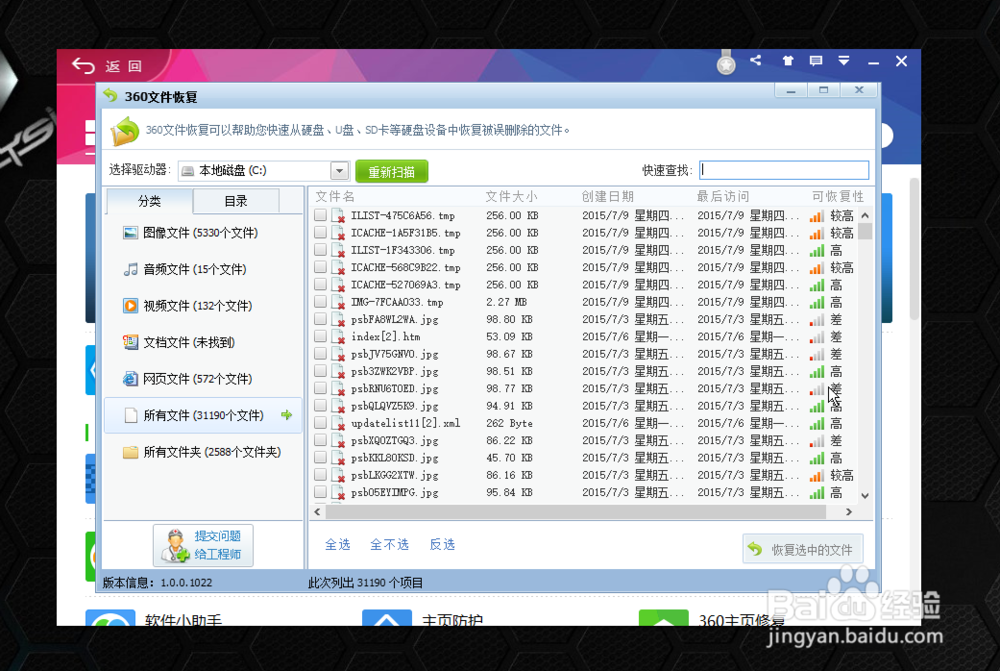
Task: Open the medal badge icon in title bar
Action: coord(726,63)
